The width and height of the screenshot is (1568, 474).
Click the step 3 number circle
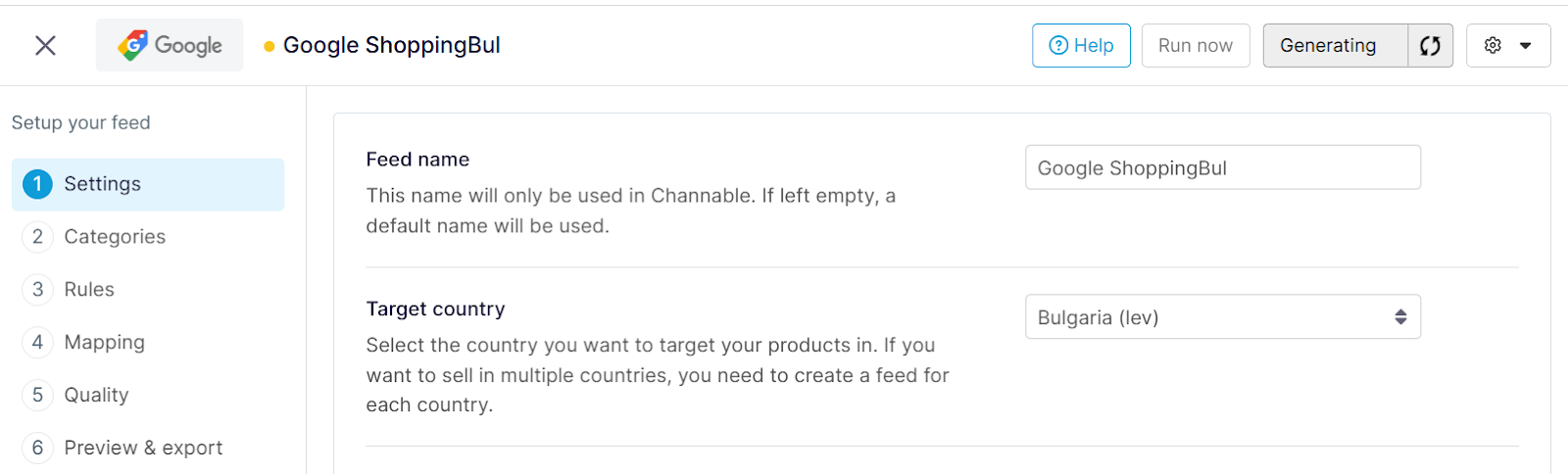(x=37, y=290)
